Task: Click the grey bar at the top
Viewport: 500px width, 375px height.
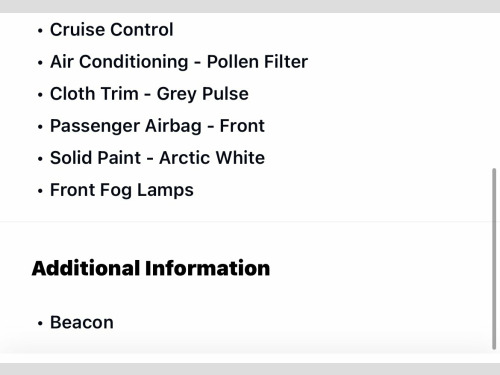Action: pos(250,6)
